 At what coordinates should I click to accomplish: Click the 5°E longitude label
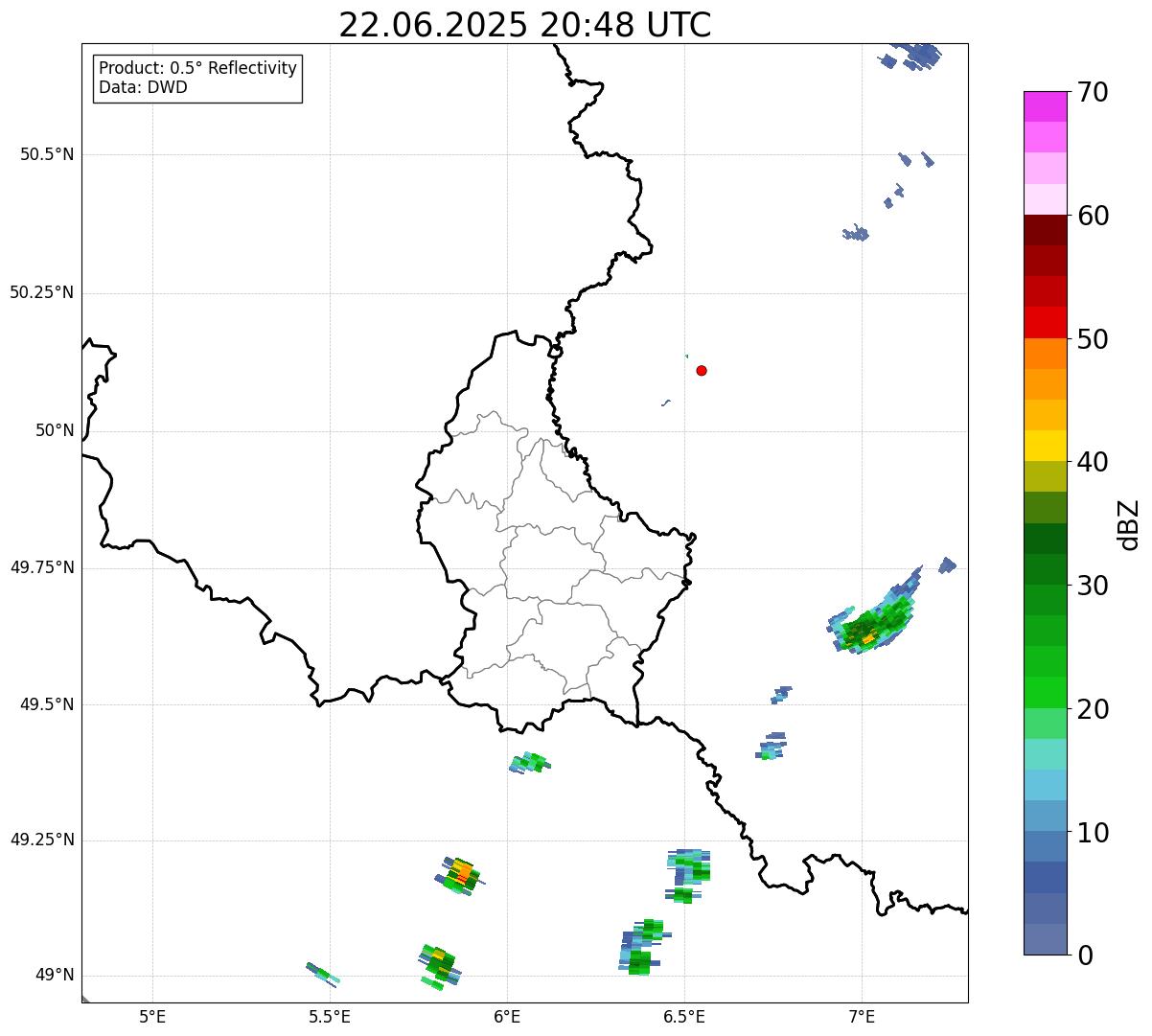152,1016
